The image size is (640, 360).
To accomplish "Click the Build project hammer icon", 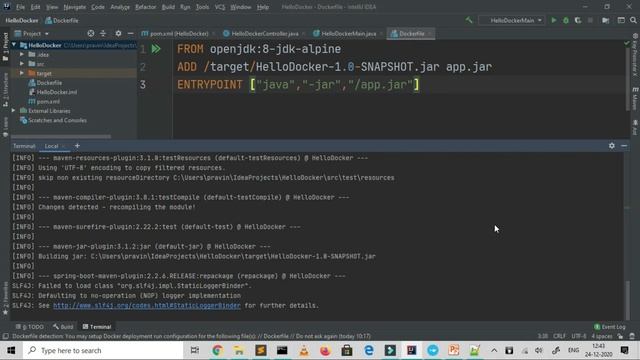I will pyautogui.click(x=469, y=20).
